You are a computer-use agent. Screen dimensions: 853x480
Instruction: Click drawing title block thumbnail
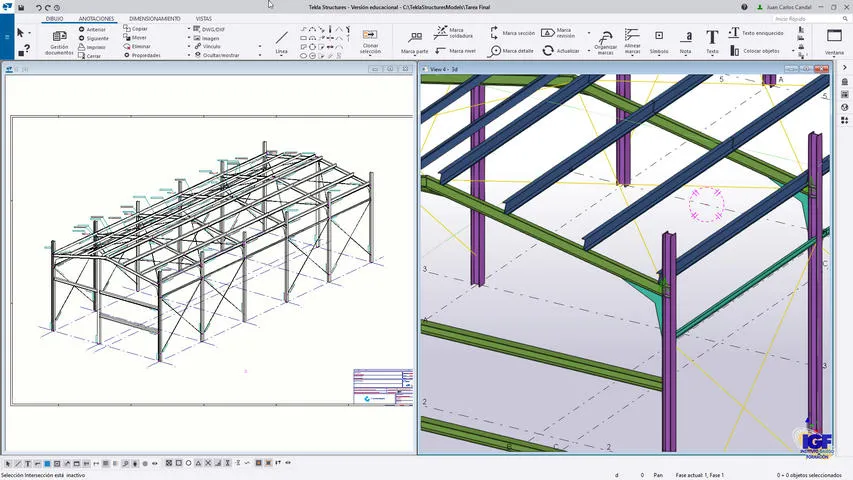pos(383,387)
